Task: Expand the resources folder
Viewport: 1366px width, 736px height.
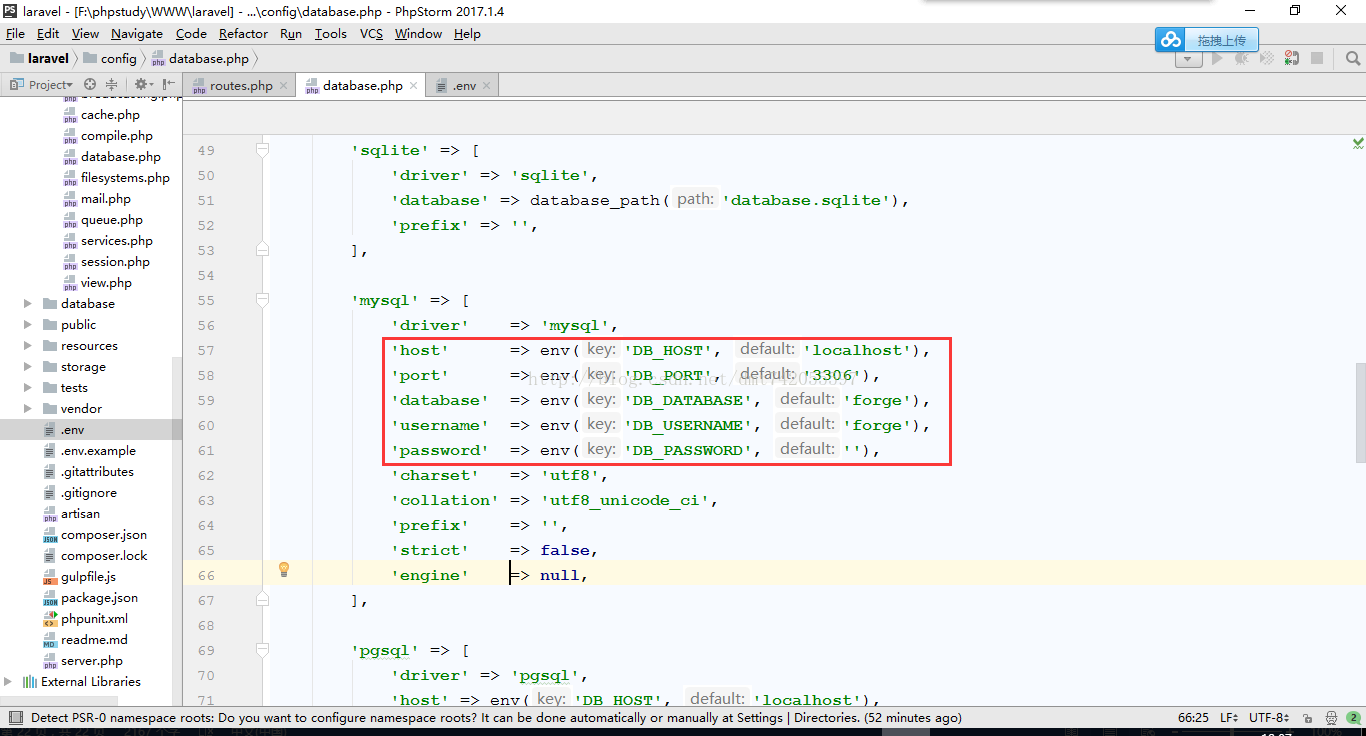Action: (28, 346)
